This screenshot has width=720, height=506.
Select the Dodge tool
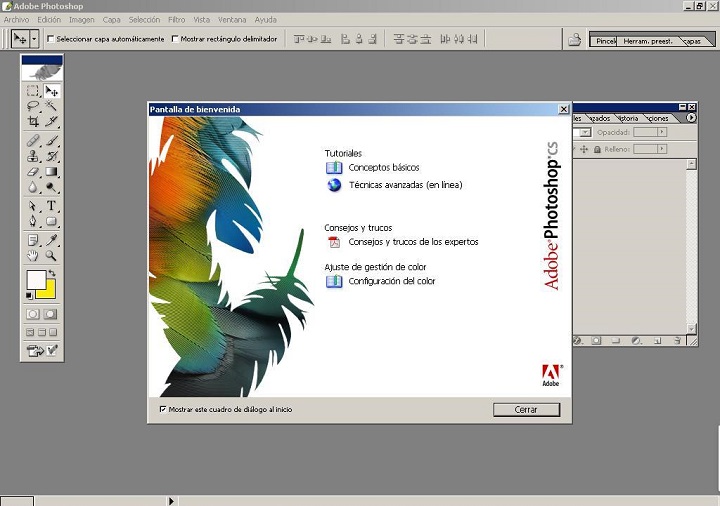51,187
